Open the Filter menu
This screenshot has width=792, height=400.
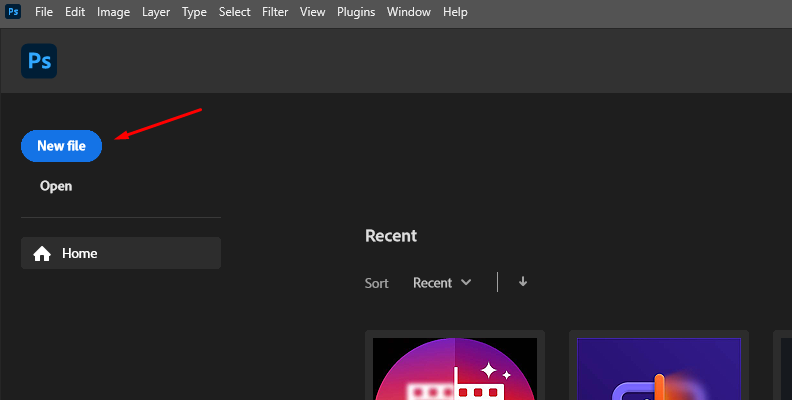[275, 12]
